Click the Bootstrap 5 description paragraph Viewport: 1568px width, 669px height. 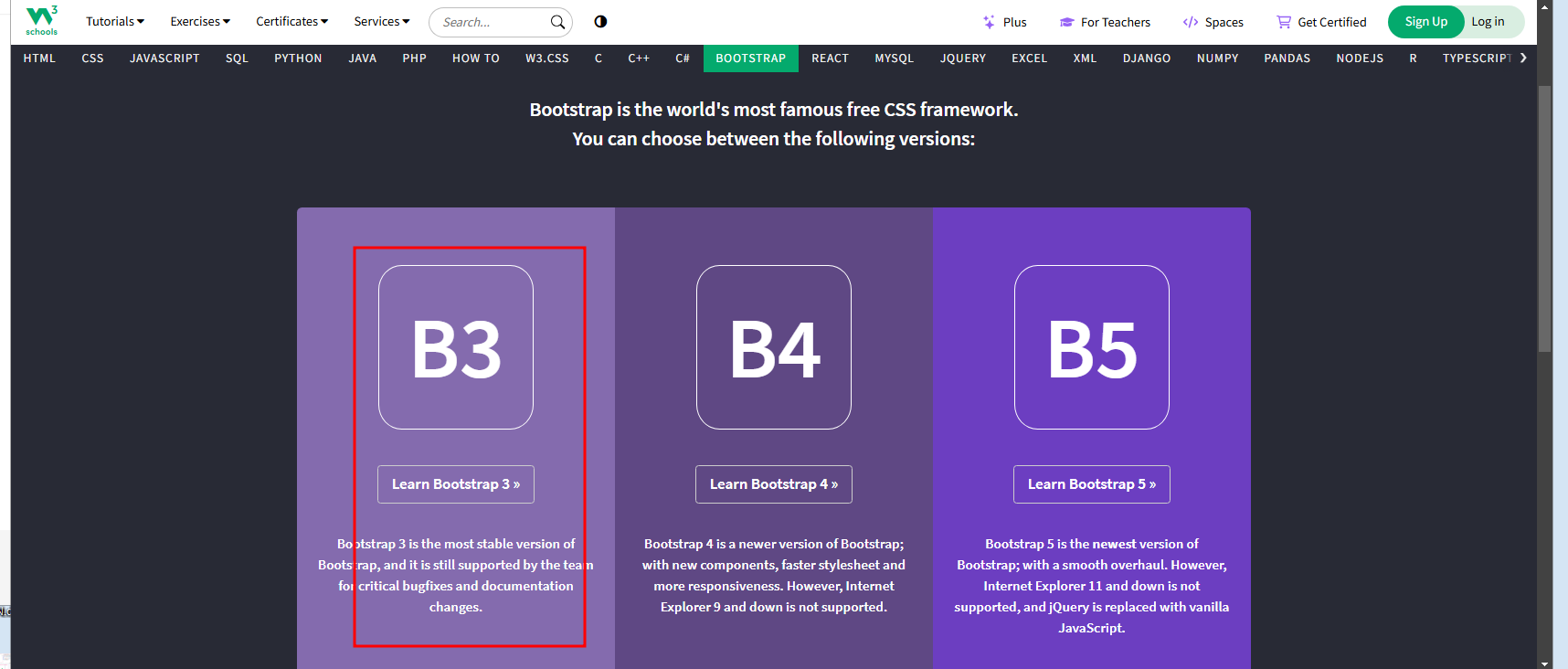(x=1092, y=586)
